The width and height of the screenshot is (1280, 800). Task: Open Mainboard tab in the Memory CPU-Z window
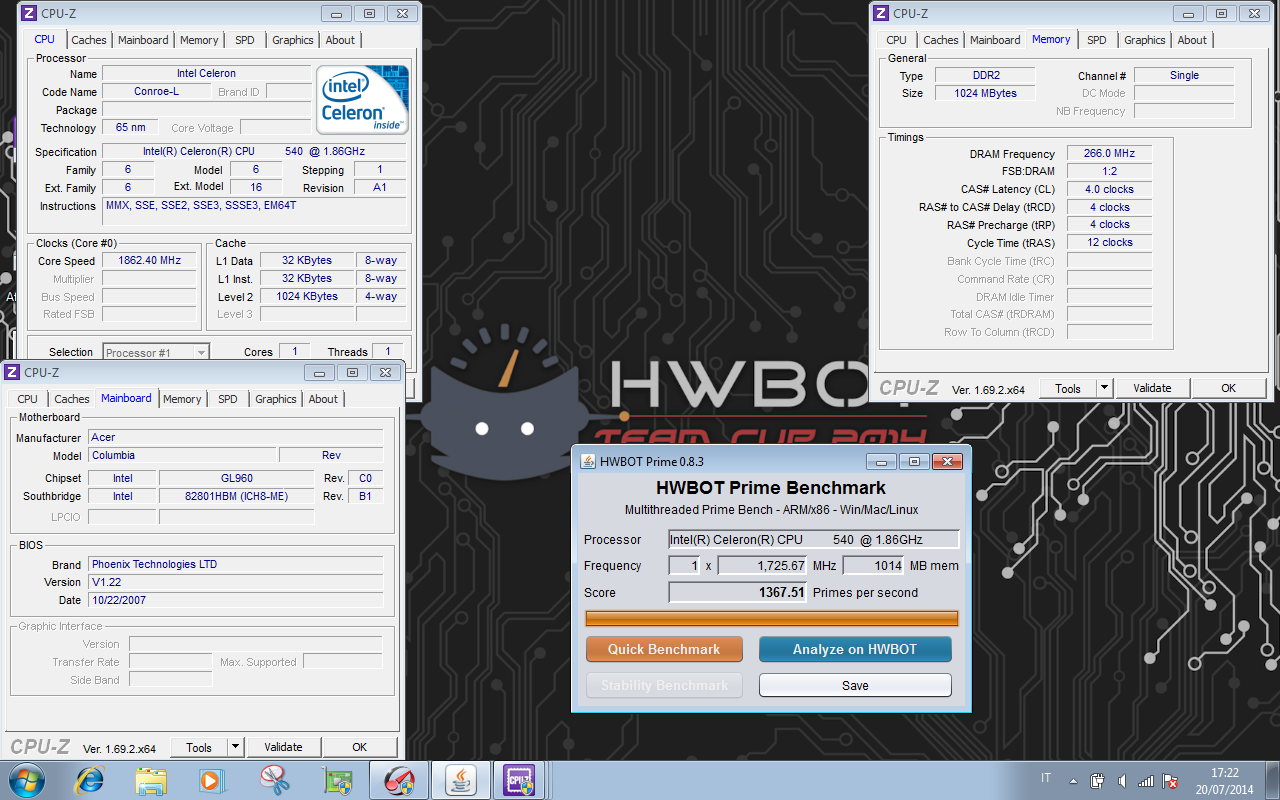pyautogui.click(x=995, y=40)
